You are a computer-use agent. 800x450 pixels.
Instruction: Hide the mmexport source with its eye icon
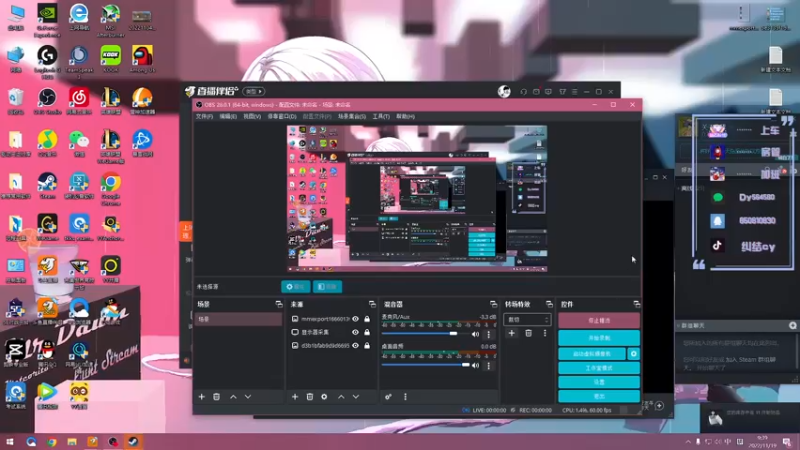pyautogui.click(x=356, y=319)
